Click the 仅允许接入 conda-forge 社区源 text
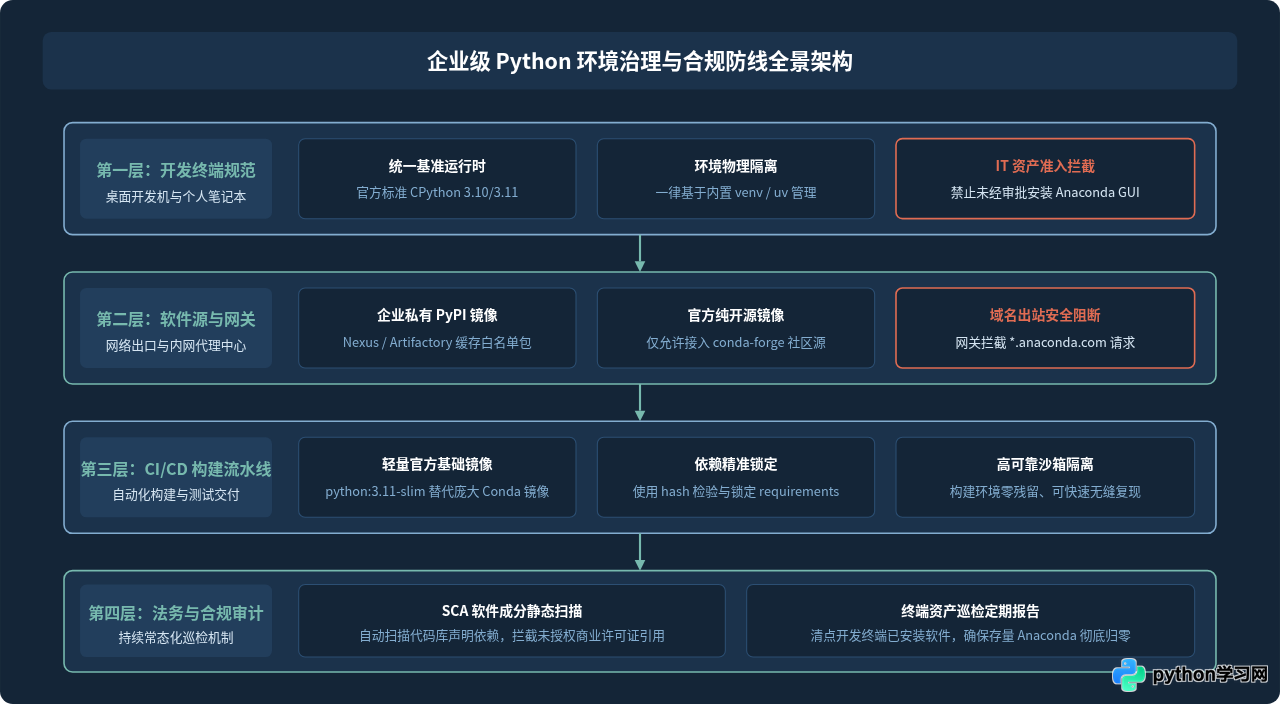The height and width of the screenshot is (704, 1280). 736,342
